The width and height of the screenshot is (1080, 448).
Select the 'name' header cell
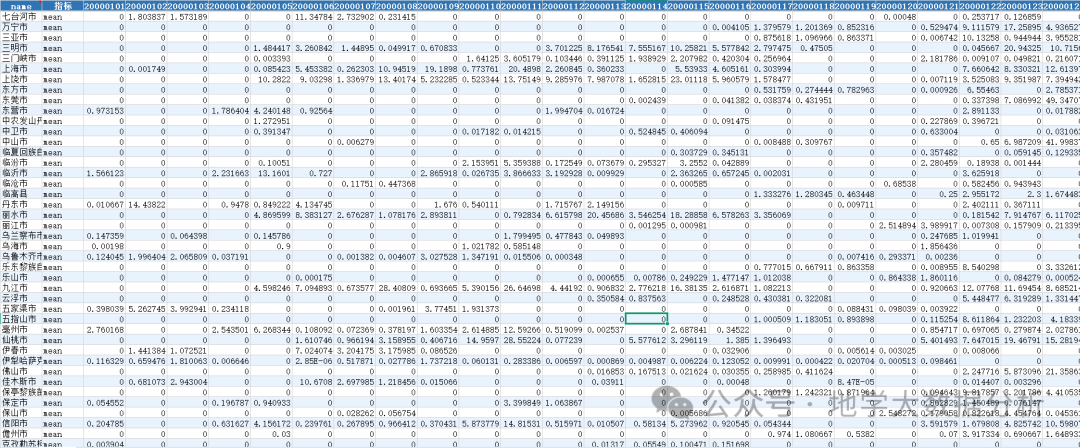(x=21, y=6)
